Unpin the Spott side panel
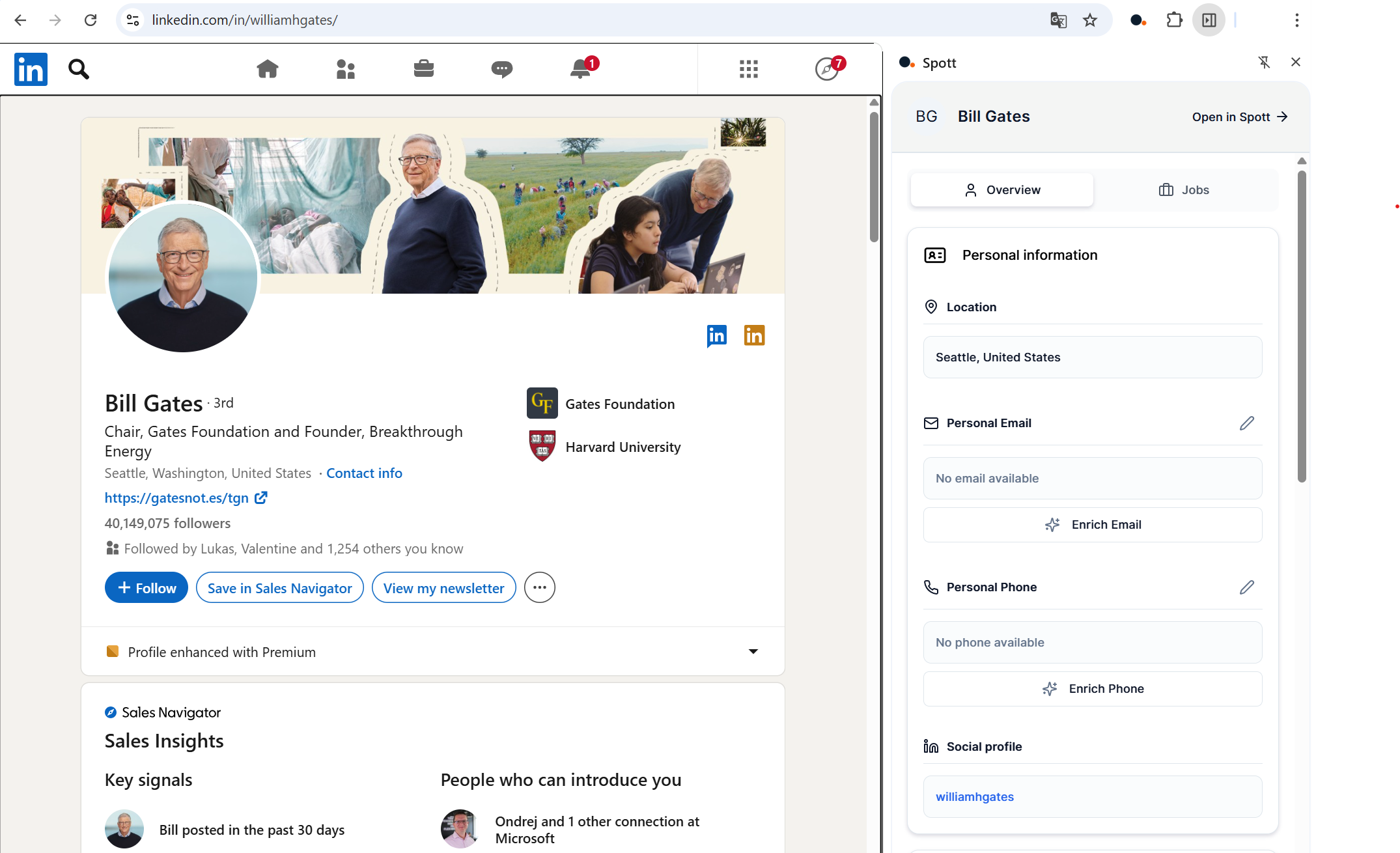The image size is (1400, 853). pyautogui.click(x=1264, y=63)
